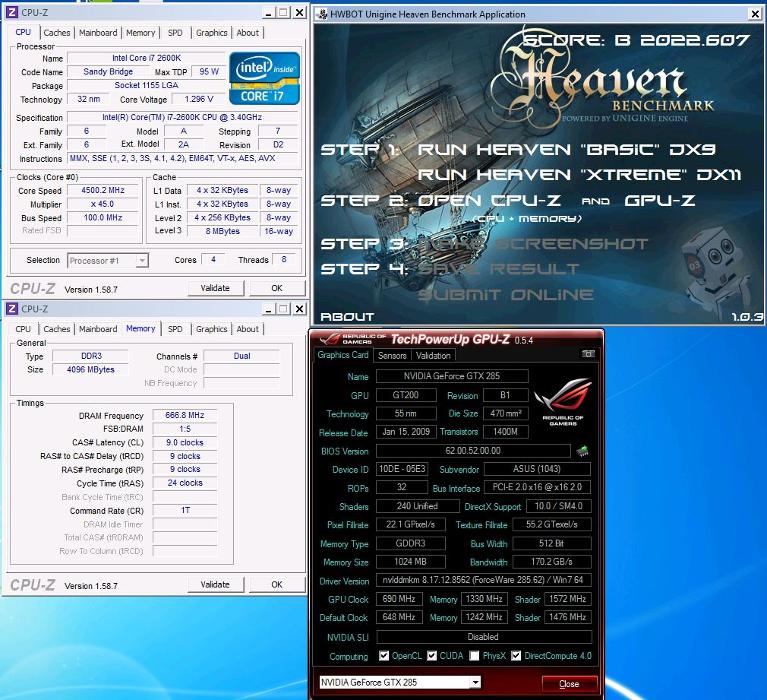Screen dimensions: 767x700
Task: Open SPD tab in top CPU-Z window
Action: point(175,33)
